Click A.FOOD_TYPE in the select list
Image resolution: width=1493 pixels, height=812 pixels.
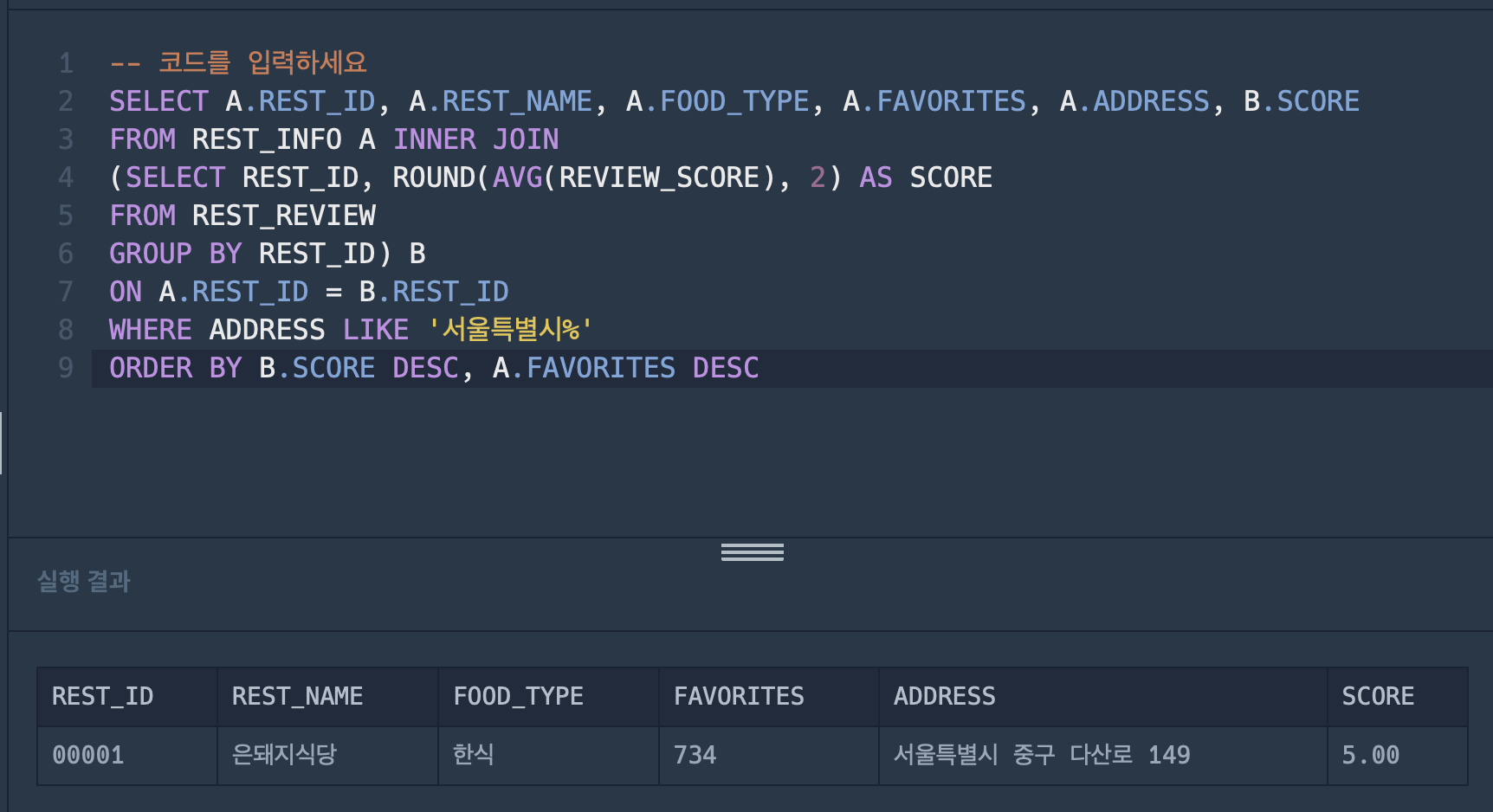717,101
